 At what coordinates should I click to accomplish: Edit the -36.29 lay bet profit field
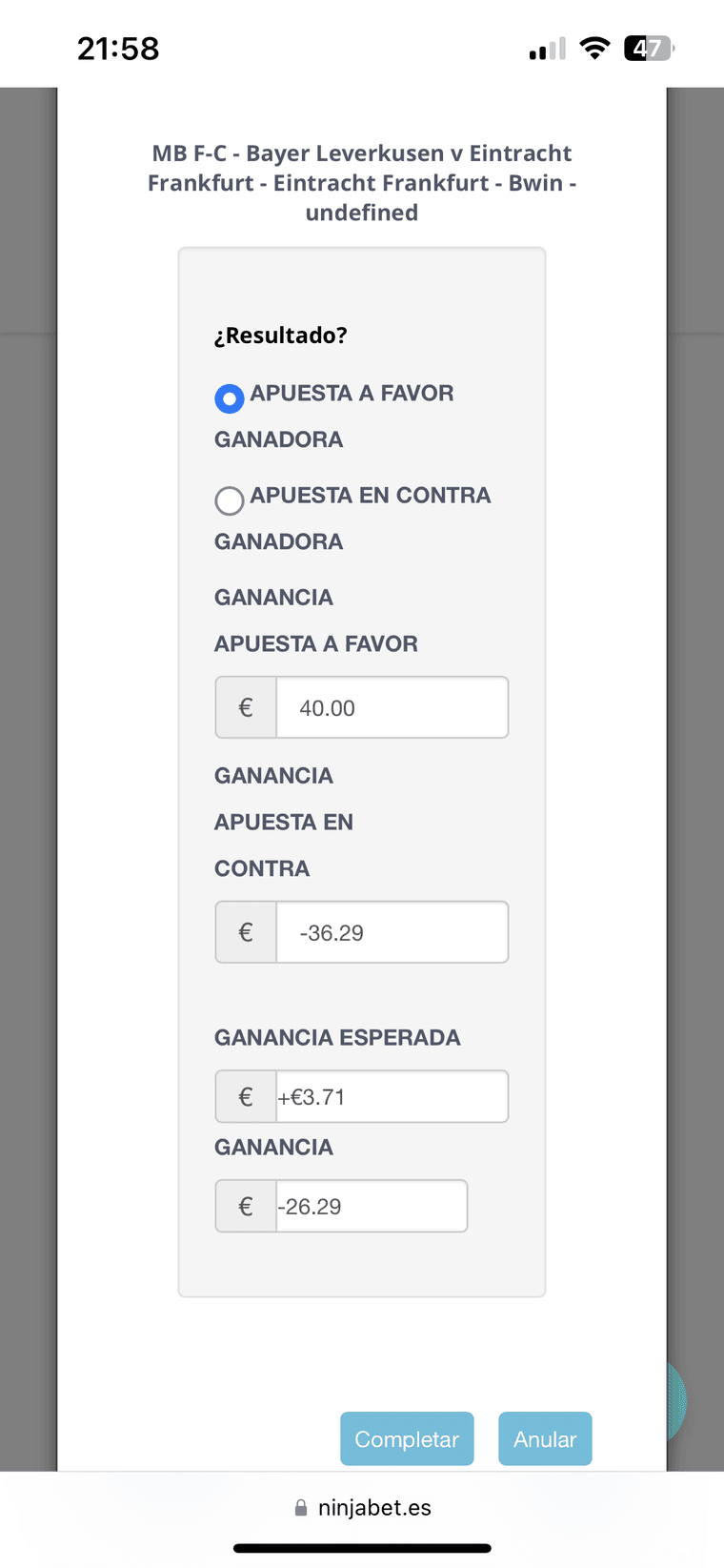(392, 932)
